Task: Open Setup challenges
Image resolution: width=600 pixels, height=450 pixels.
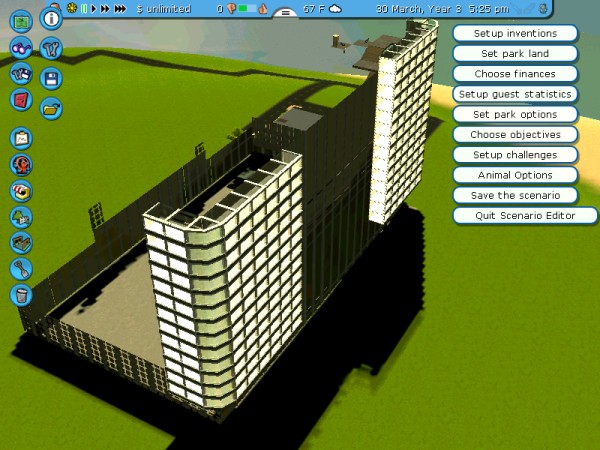Action: click(x=515, y=155)
